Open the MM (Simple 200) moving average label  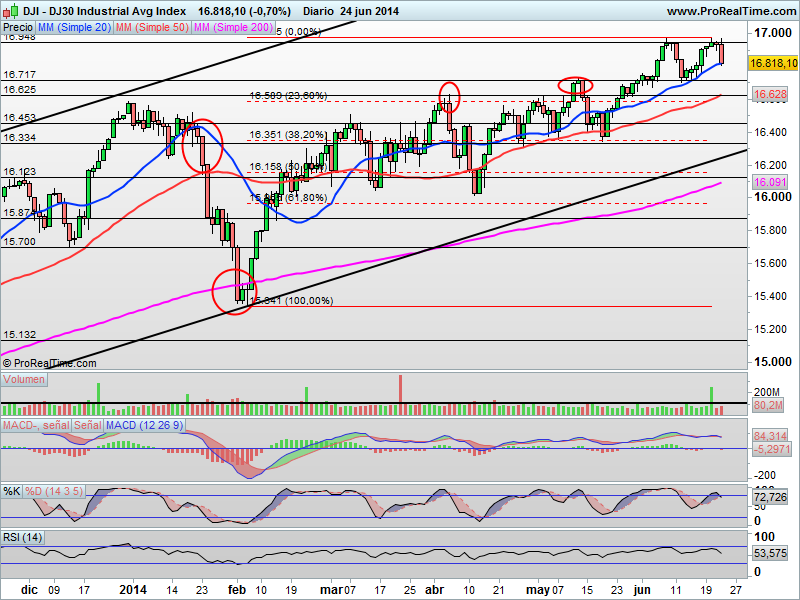pyautogui.click(x=234, y=28)
